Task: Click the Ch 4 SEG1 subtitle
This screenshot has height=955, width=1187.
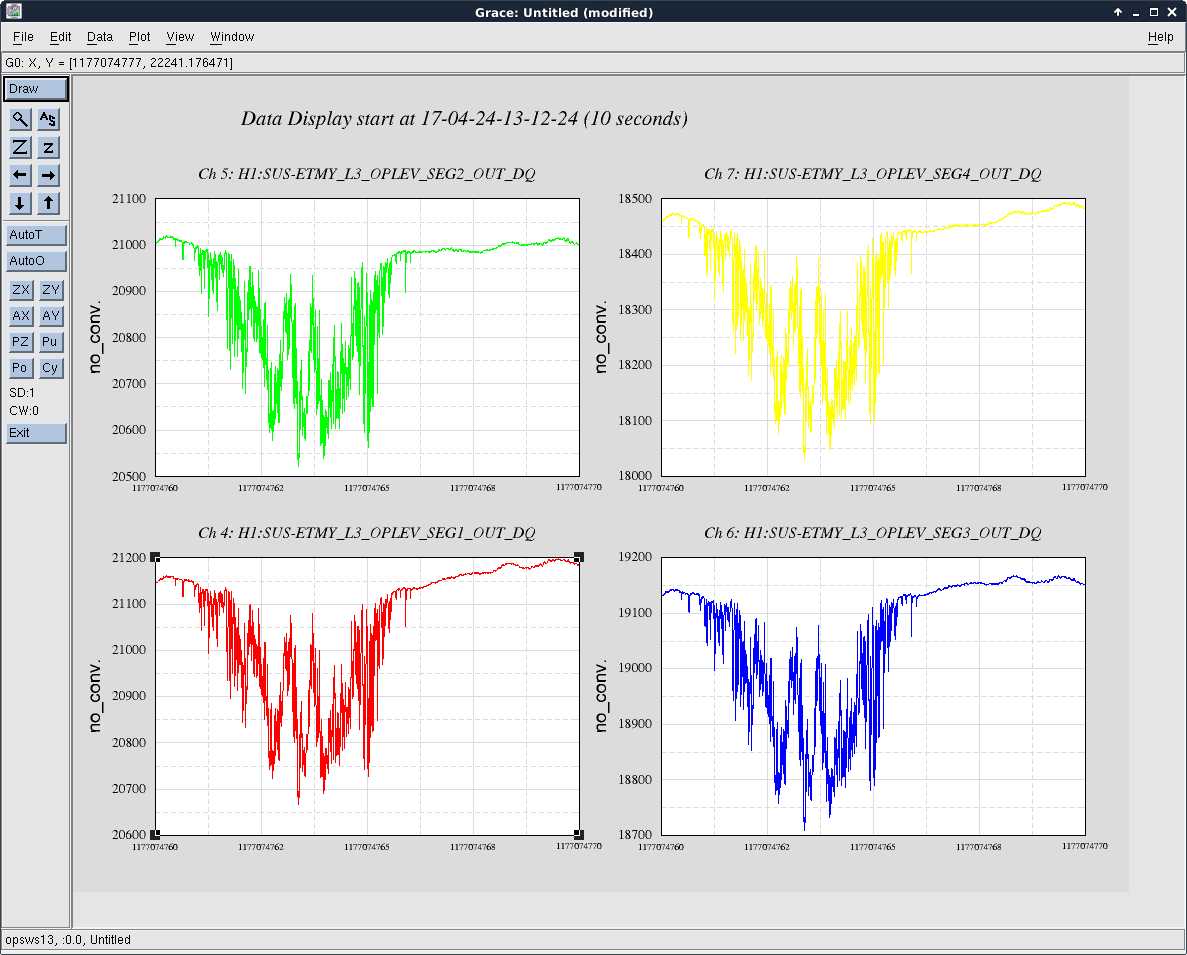Action: (367, 533)
